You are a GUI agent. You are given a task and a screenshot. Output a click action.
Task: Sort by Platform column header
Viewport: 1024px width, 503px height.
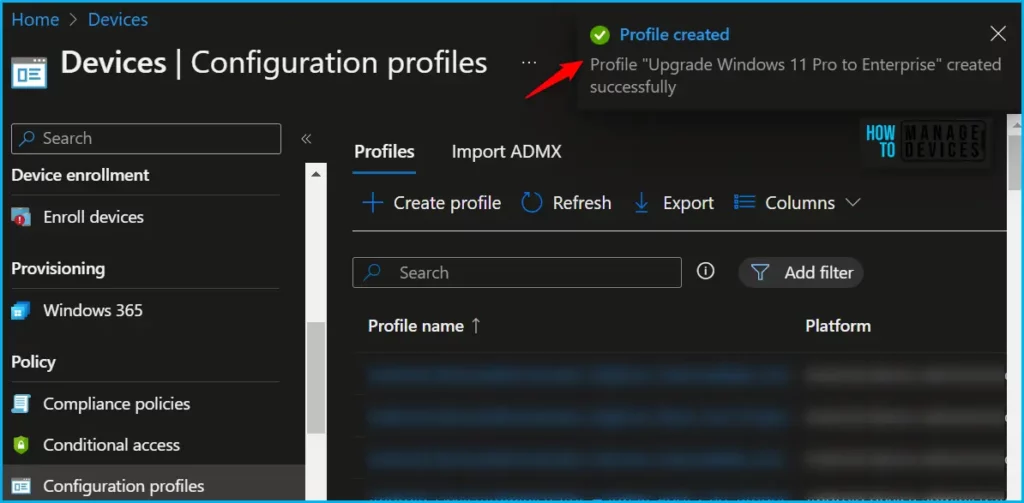(838, 326)
